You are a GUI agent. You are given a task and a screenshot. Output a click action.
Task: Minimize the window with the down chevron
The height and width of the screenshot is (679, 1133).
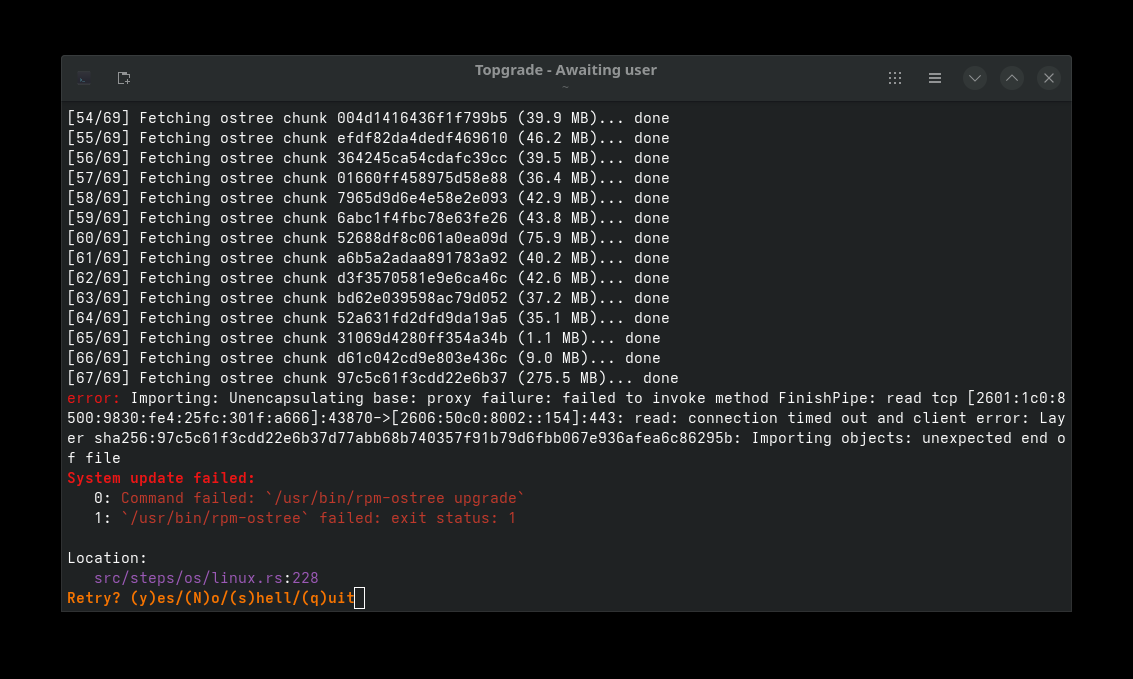974,78
